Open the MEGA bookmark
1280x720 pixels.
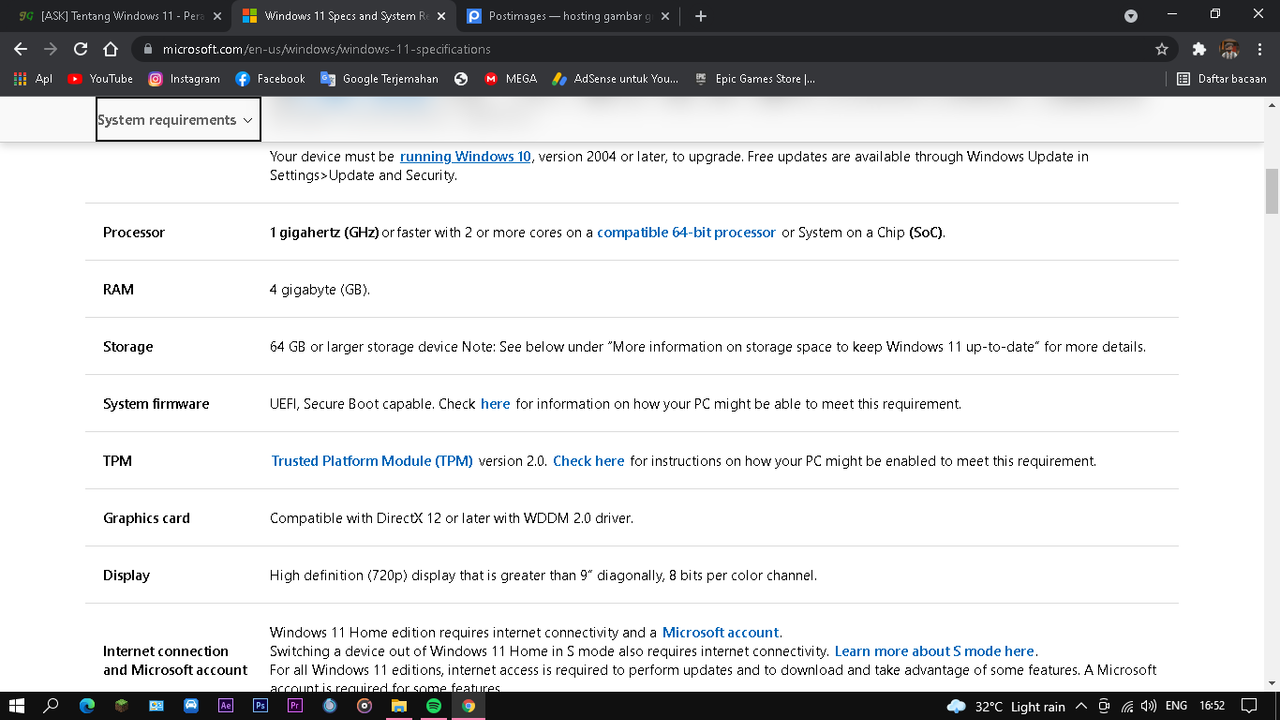pyautogui.click(x=511, y=78)
